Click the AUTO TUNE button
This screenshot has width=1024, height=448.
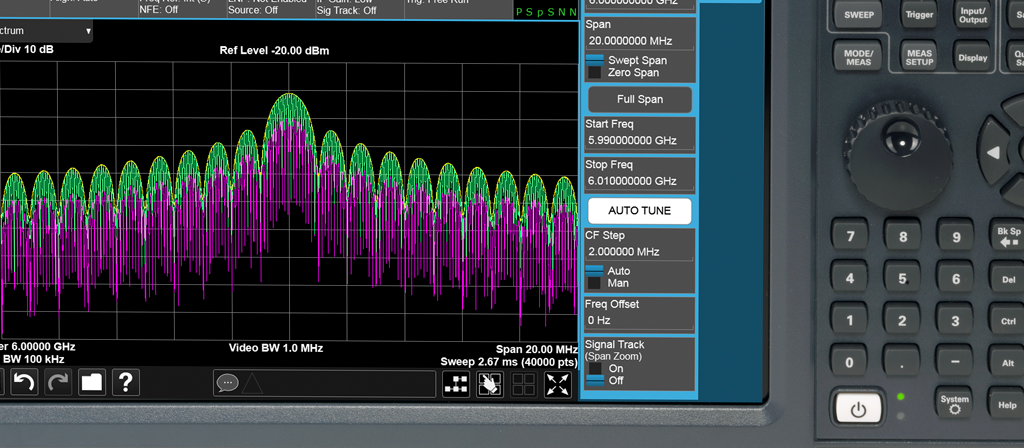click(x=639, y=211)
